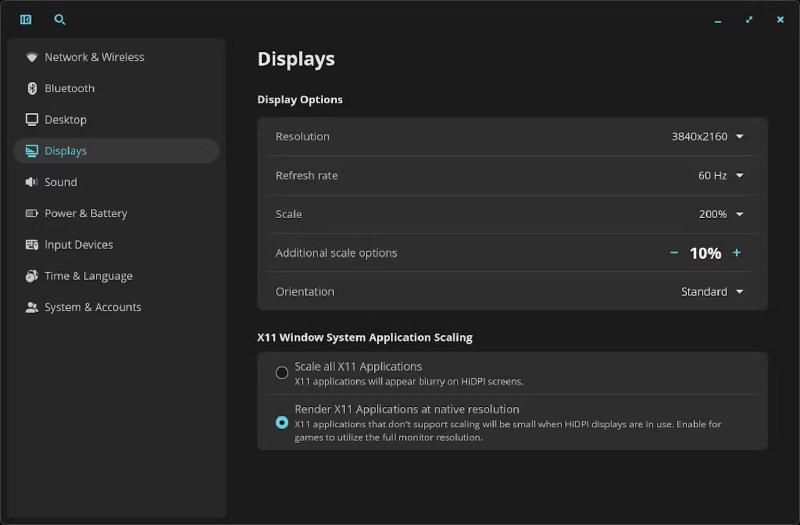Open the Resolution 3840x2160 dropdown
The width and height of the screenshot is (800, 525).
(x=707, y=136)
